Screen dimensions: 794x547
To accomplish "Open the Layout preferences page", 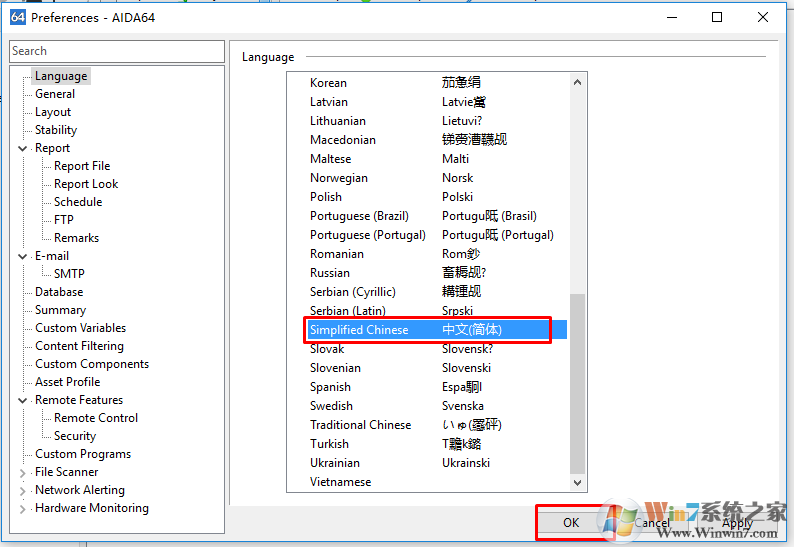I will pyautogui.click(x=53, y=112).
